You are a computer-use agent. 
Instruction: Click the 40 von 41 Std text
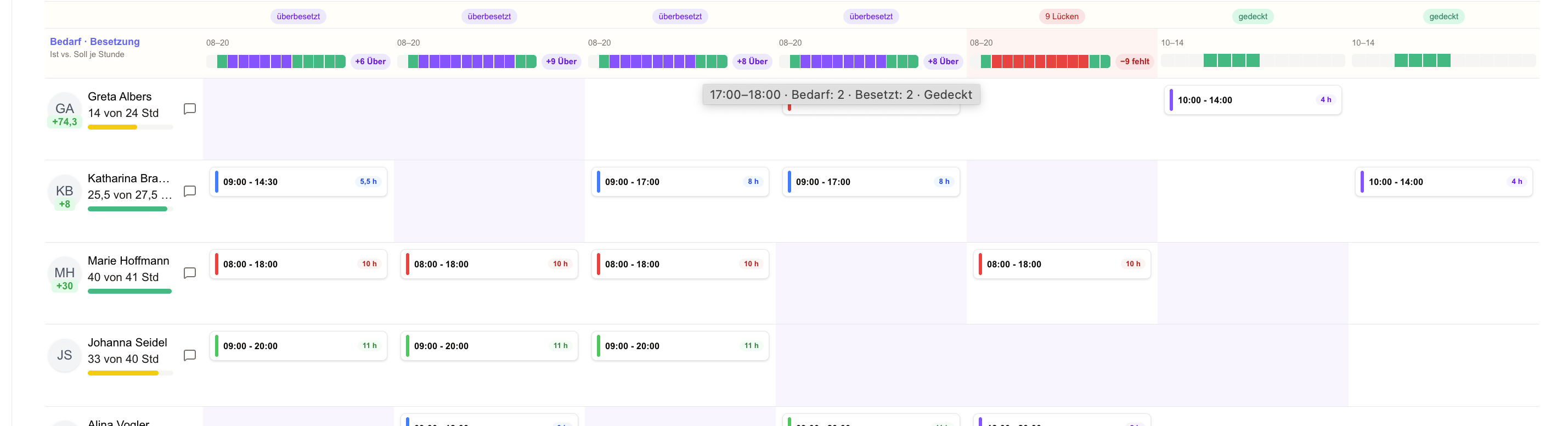[123, 277]
